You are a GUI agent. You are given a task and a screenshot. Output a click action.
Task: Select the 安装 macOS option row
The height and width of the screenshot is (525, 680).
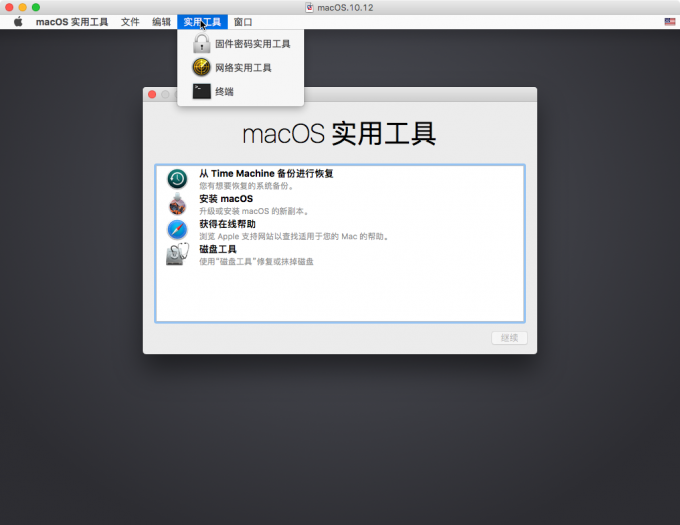[x=340, y=204]
